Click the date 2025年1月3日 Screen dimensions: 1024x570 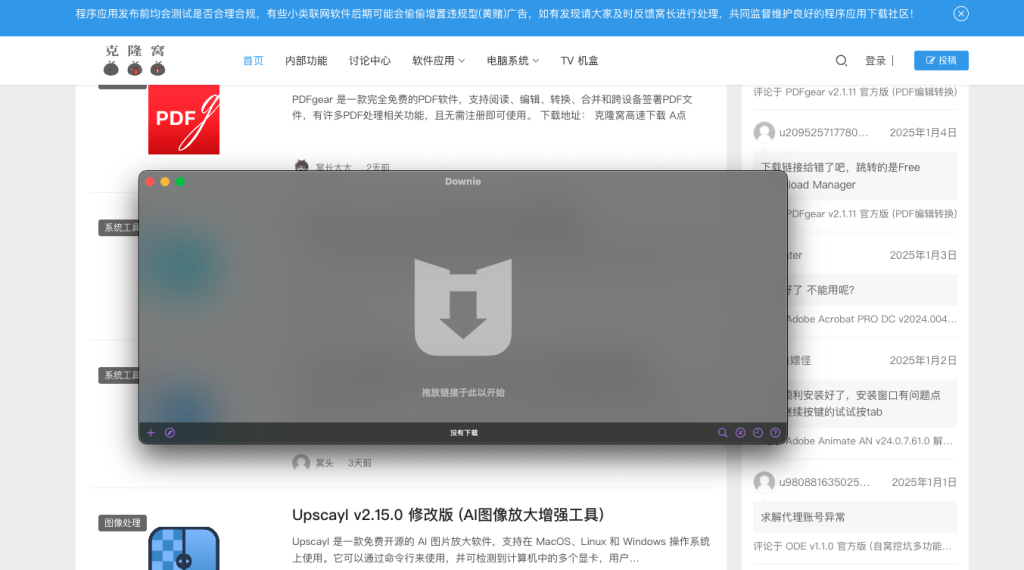coord(923,255)
